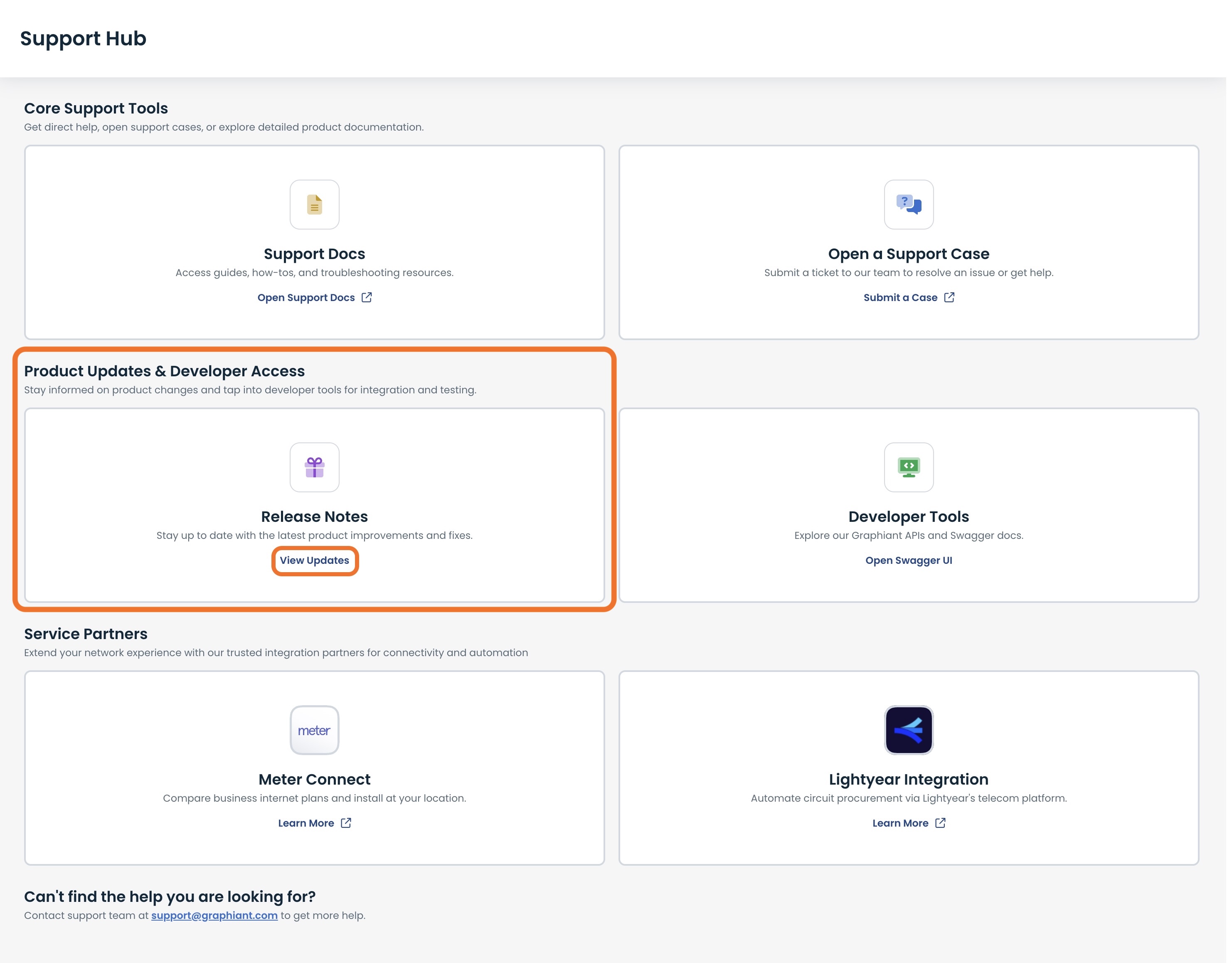Click the Support Docs document icon
The image size is (1232, 963).
tap(314, 205)
